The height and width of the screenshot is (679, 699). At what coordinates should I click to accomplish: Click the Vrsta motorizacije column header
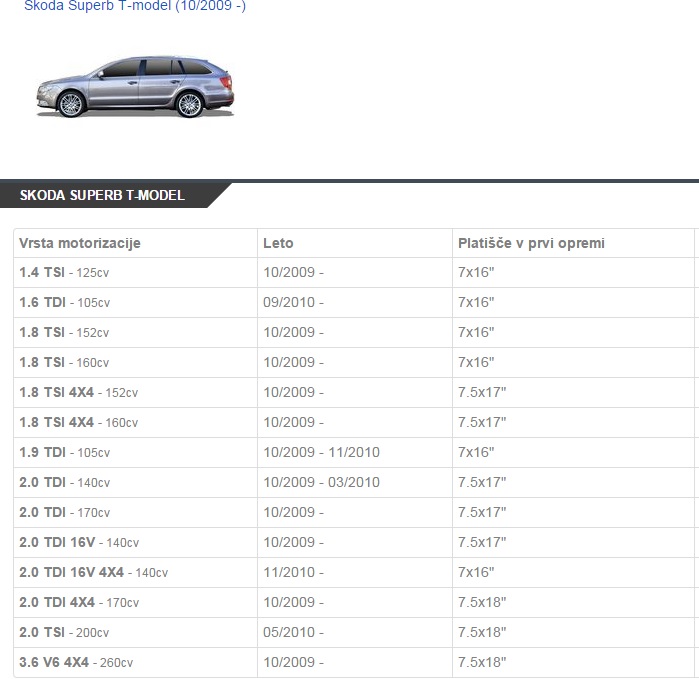pyautogui.click(x=136, y=243)
